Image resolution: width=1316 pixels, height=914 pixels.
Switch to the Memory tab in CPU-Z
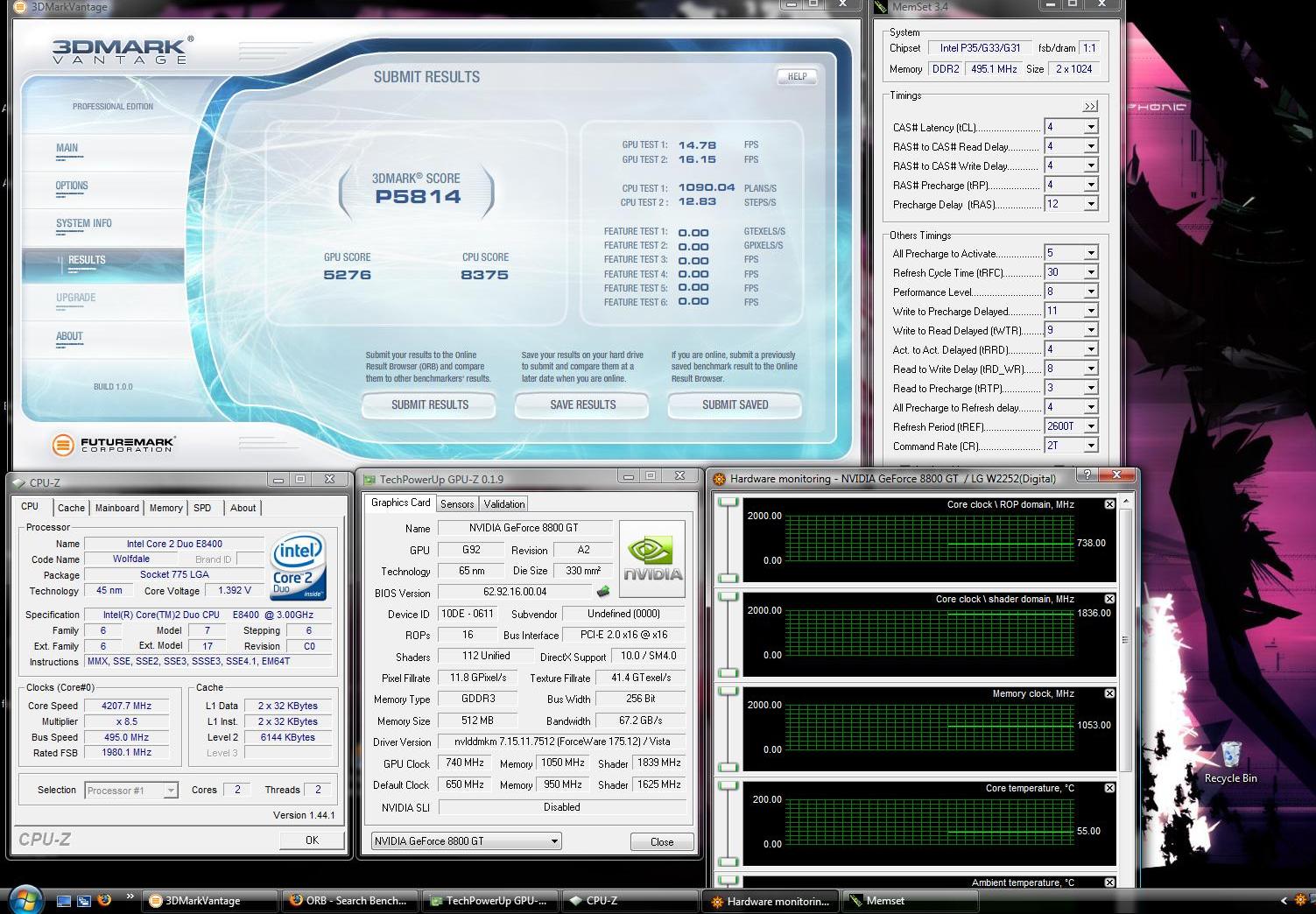tap(165, 508)
